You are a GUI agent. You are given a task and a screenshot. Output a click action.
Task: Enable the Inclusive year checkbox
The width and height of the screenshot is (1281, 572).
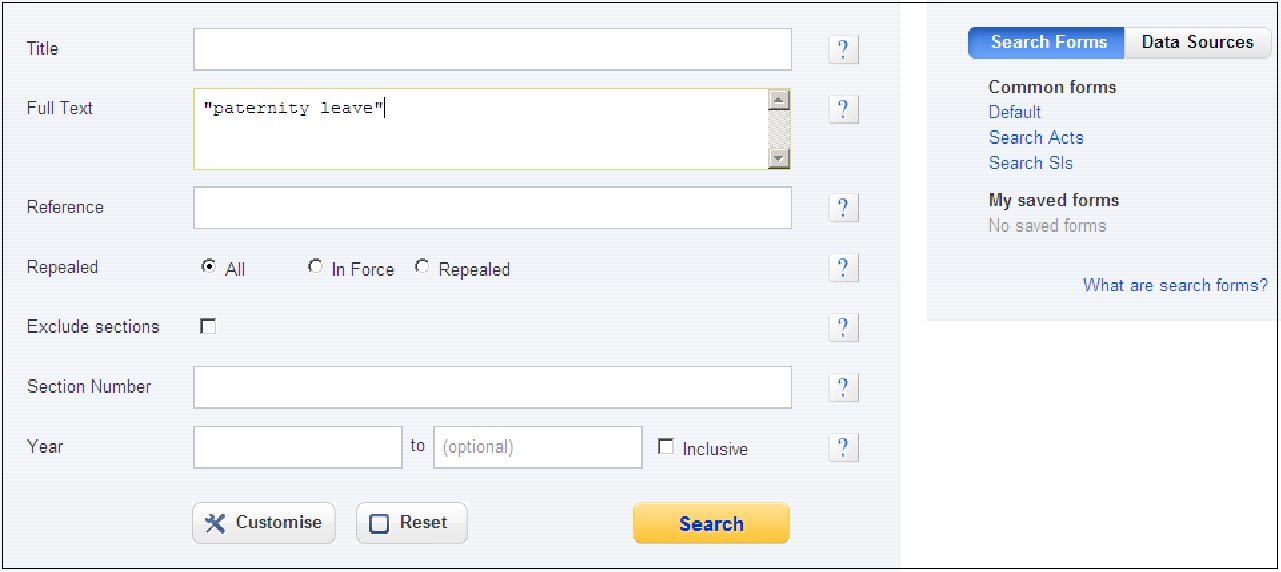[x=666, y=447]
